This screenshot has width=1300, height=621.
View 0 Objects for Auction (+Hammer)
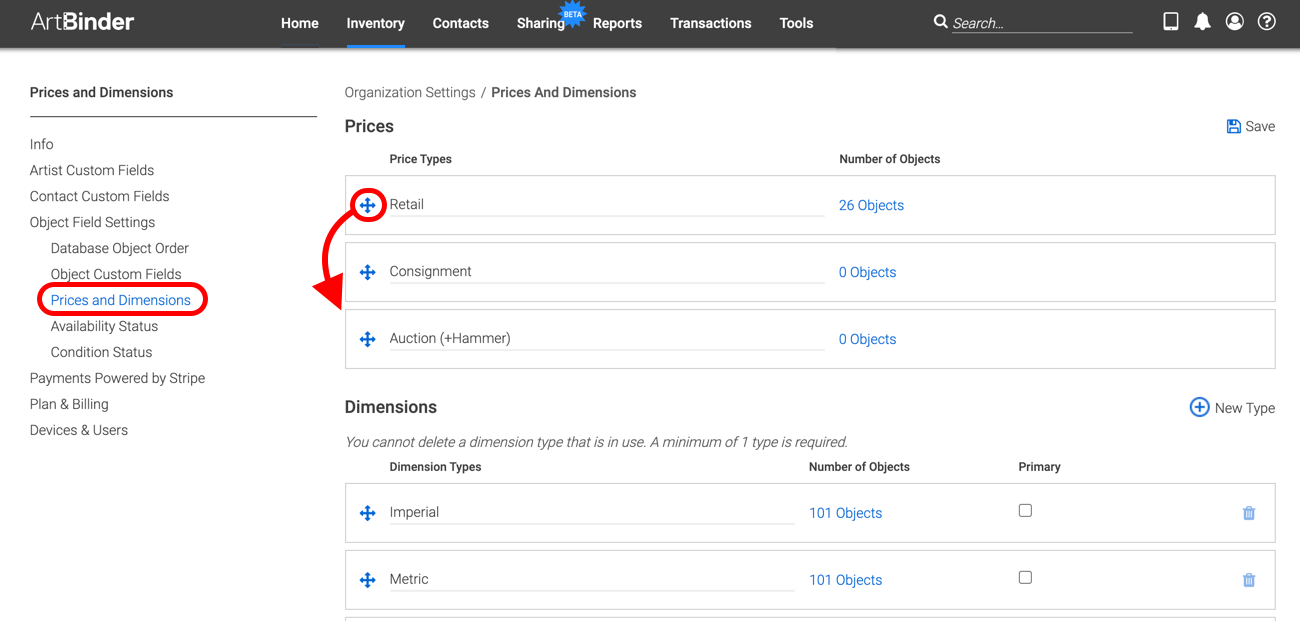[867, 339]
